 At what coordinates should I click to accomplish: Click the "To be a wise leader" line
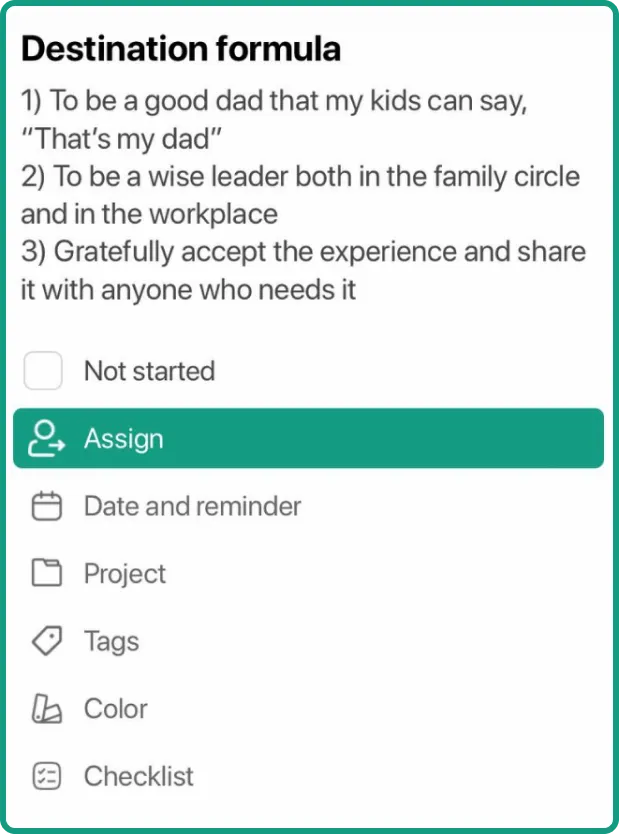click(x=300, y=176)
